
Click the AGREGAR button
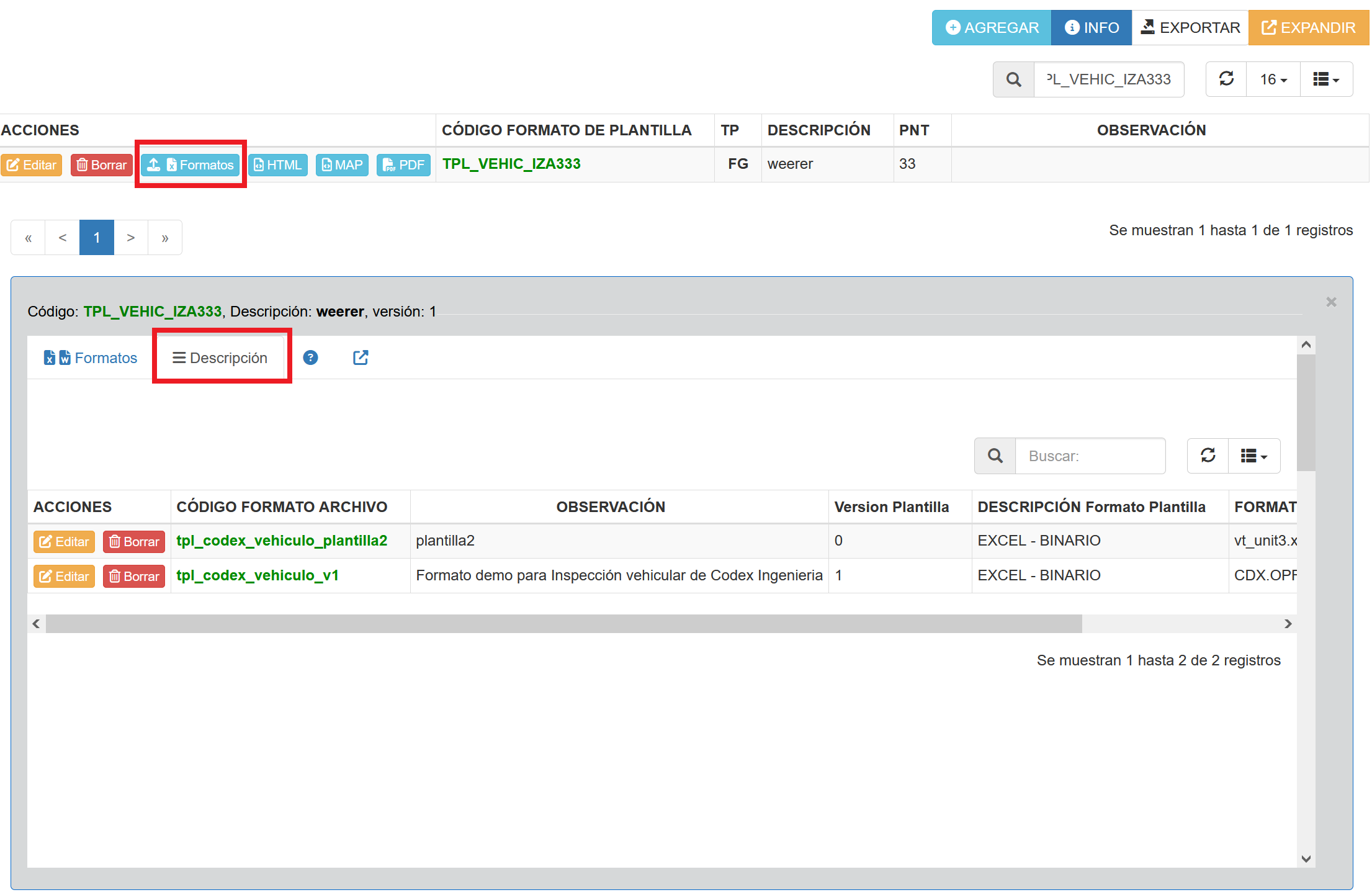click(991, 28)
